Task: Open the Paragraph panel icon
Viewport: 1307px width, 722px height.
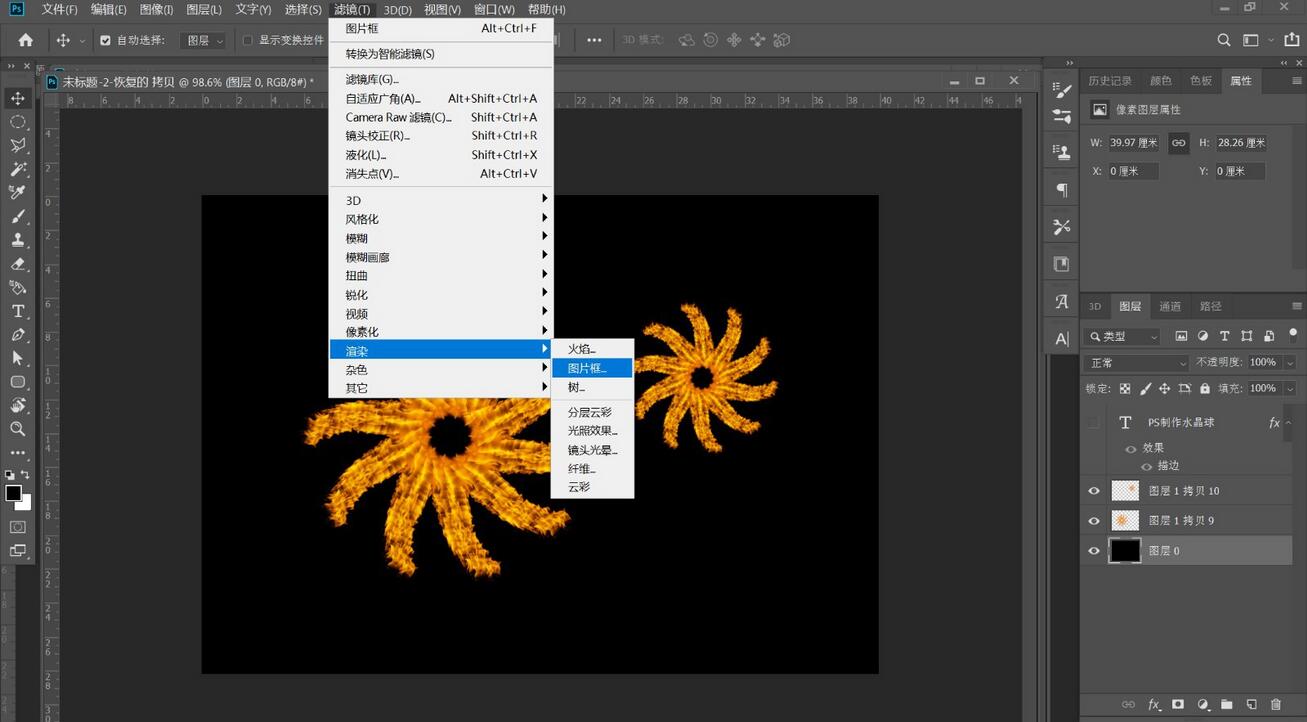Action: point(1062,190)
